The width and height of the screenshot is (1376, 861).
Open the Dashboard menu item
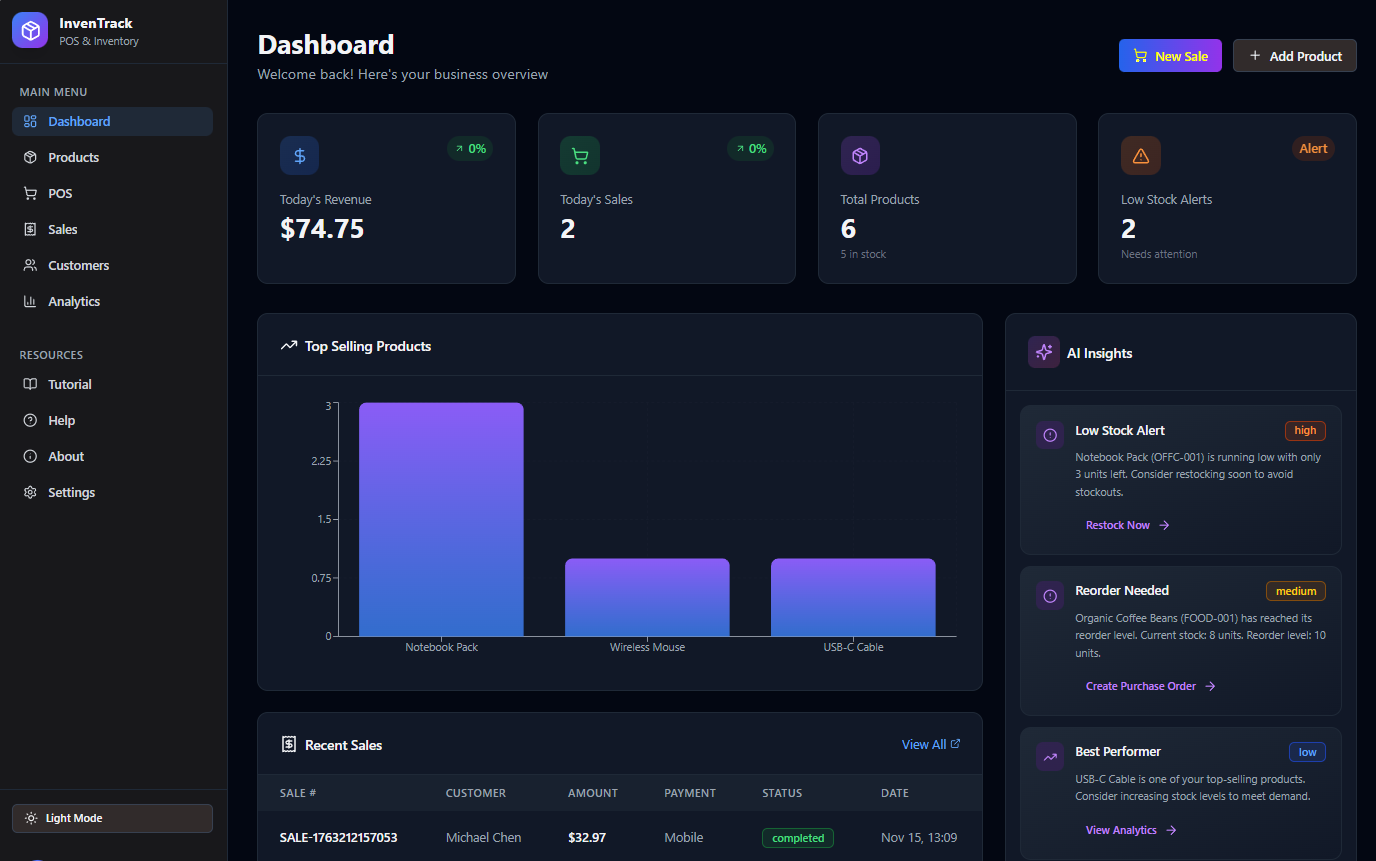tap(112, 121)
